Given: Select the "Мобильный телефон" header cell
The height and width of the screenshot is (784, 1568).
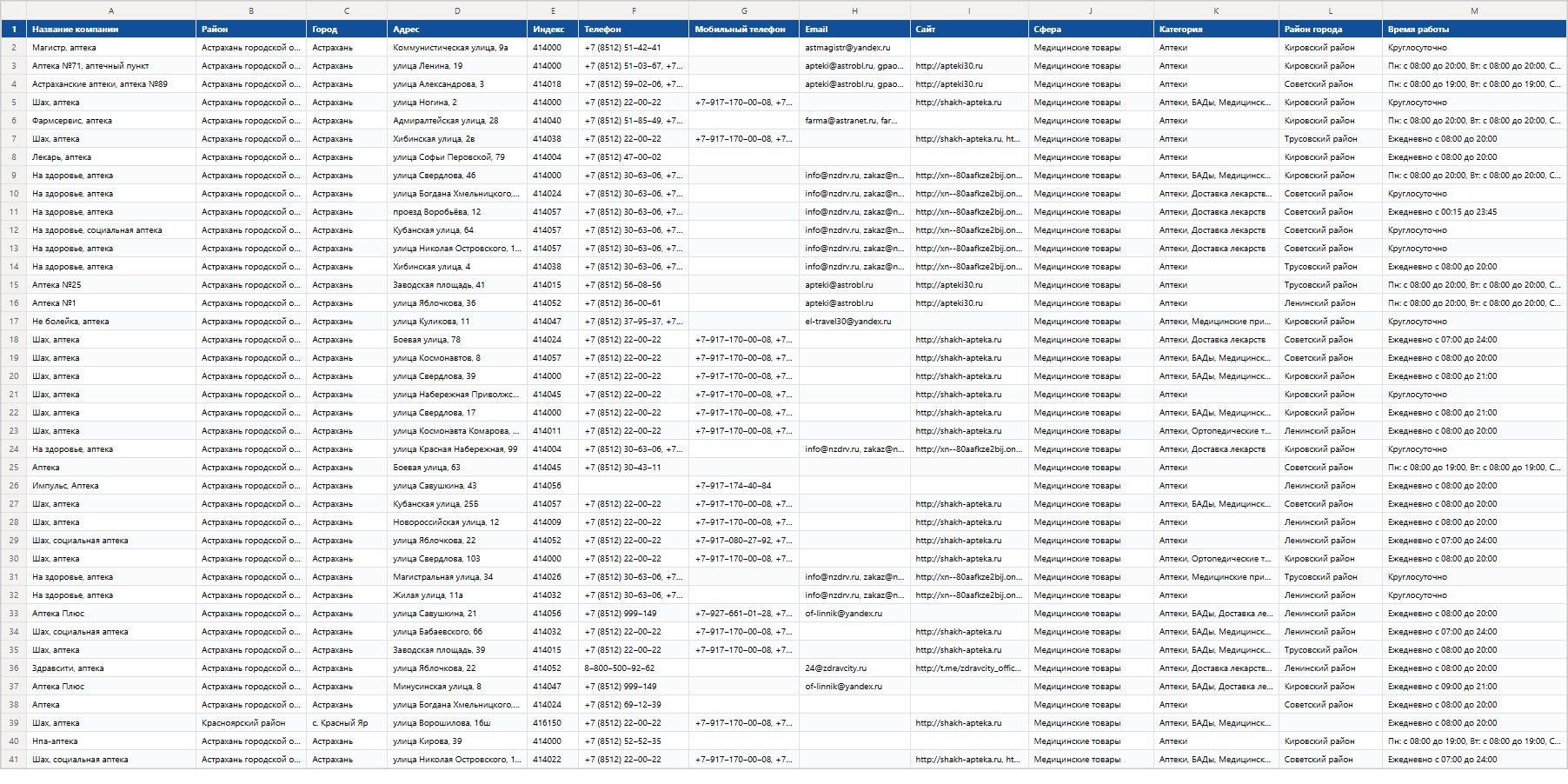Looking at the screenshot, I should click(744, 29).
